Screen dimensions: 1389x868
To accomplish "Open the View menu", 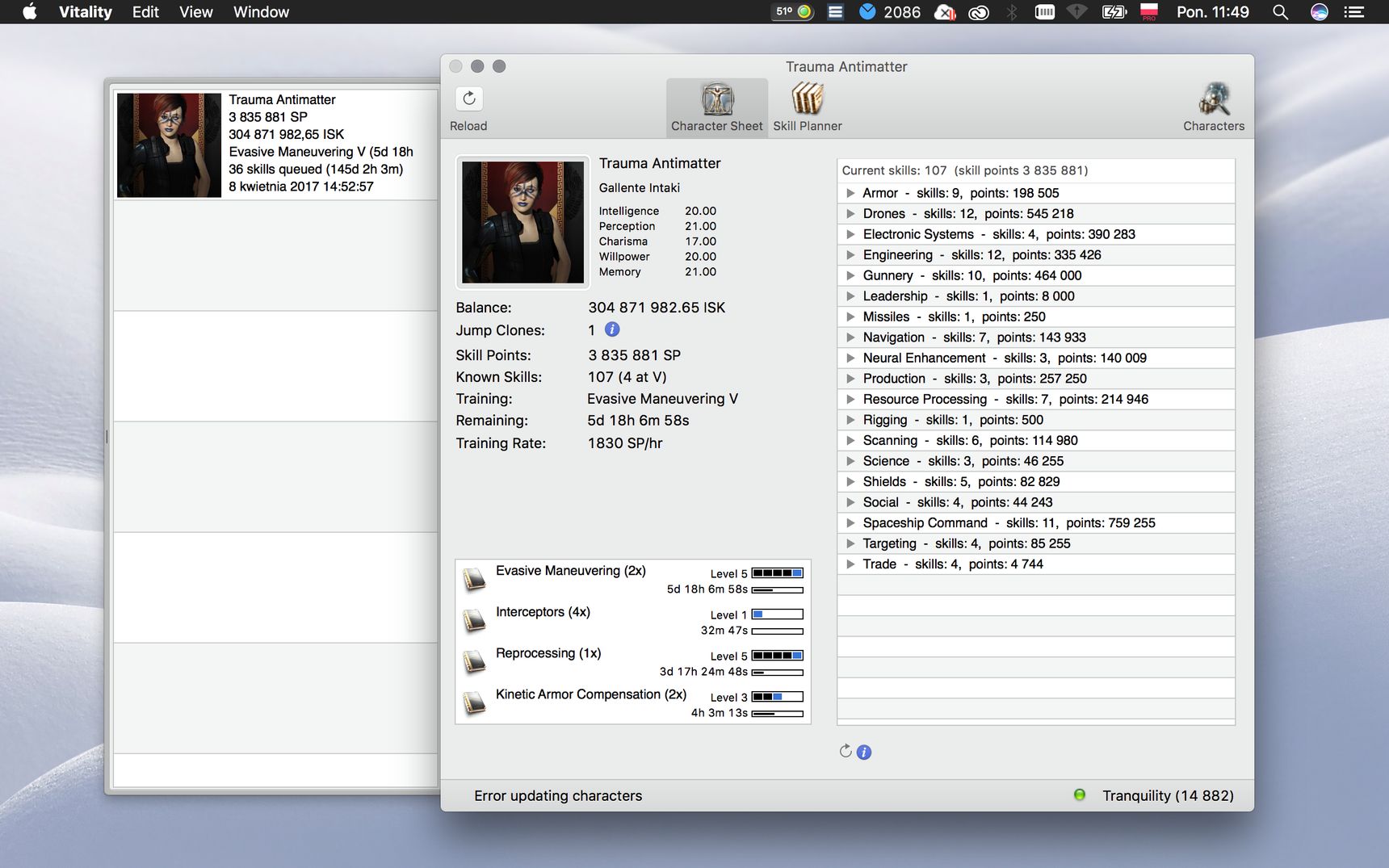I will pos(196,12).
